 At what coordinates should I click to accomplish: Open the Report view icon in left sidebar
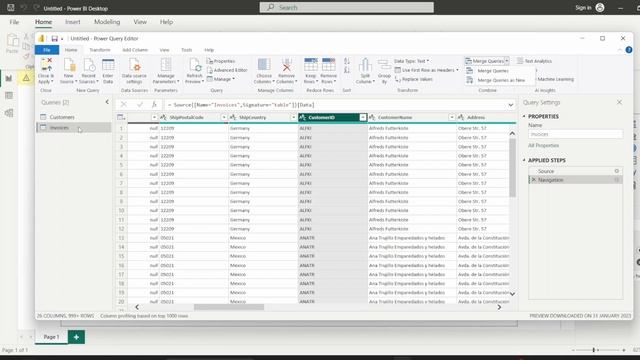pyautogui.click(x=9, y=78)
